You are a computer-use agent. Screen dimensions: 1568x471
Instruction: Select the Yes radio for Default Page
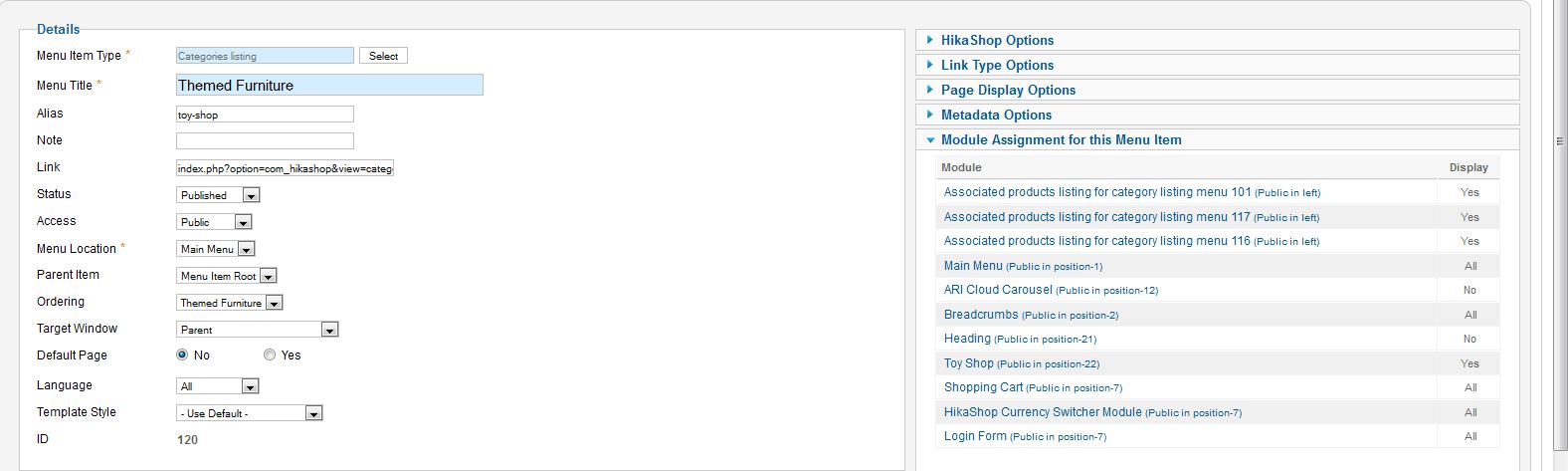tap(270, 355)
